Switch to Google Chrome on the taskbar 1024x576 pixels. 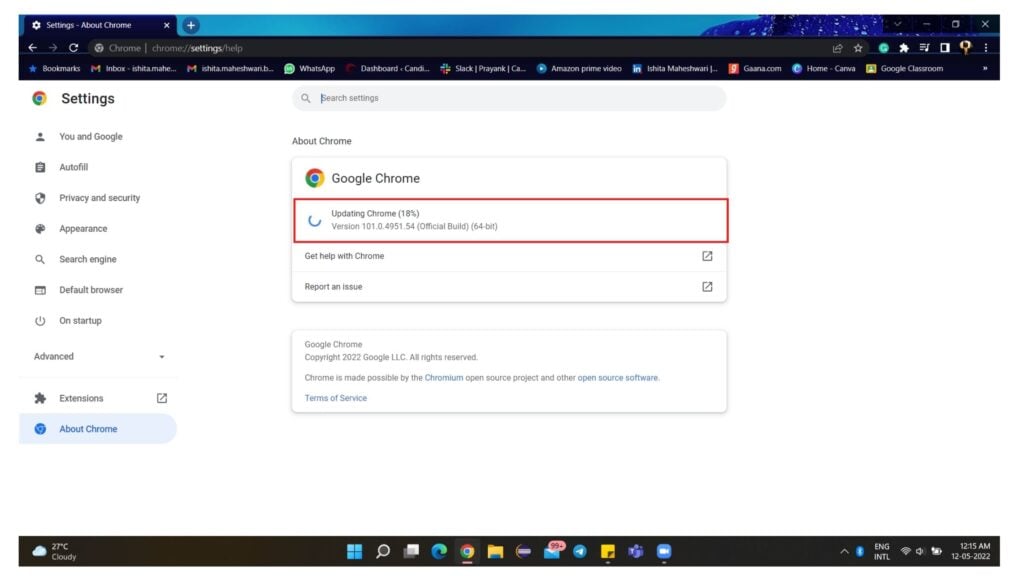[x=467, y=552]
